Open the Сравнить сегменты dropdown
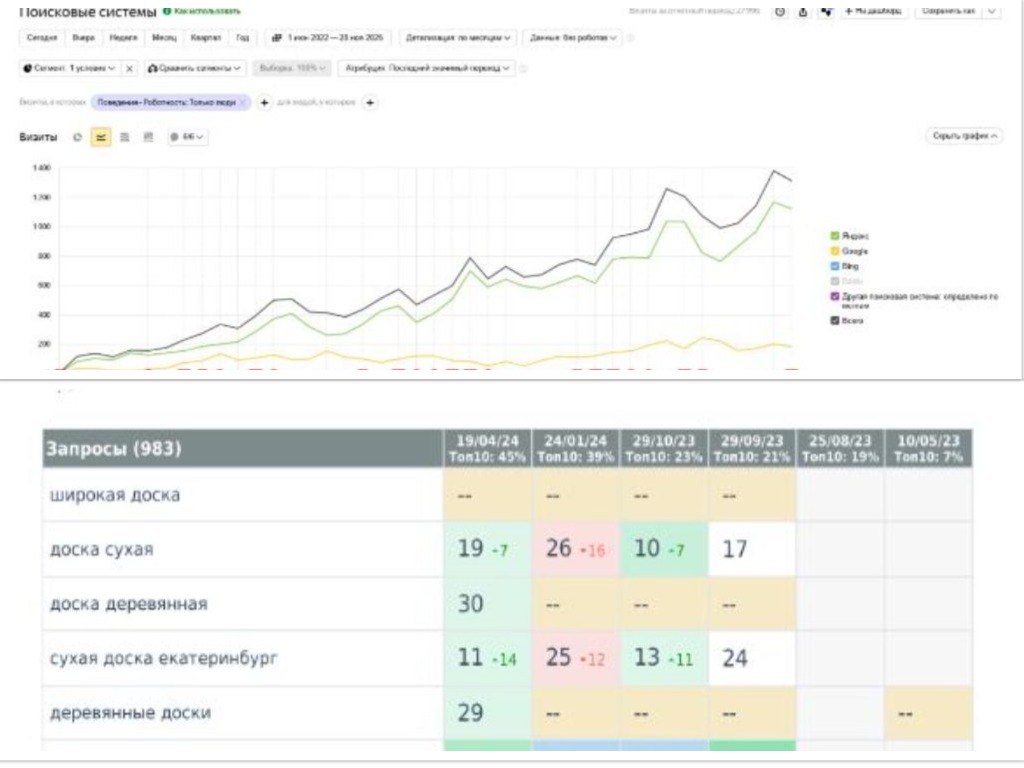The image size is (1024, 768). [x=195, y=68]
